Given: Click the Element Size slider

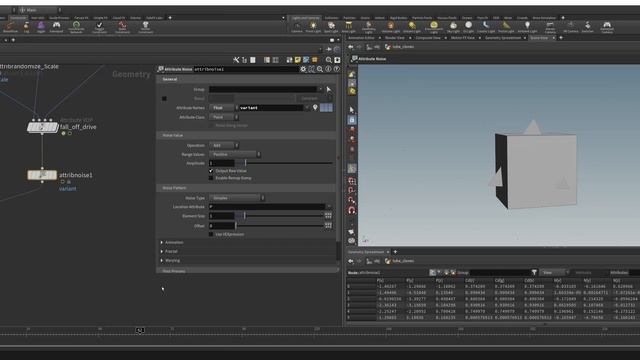Looking at the screenshot, I should coord(280,216).
